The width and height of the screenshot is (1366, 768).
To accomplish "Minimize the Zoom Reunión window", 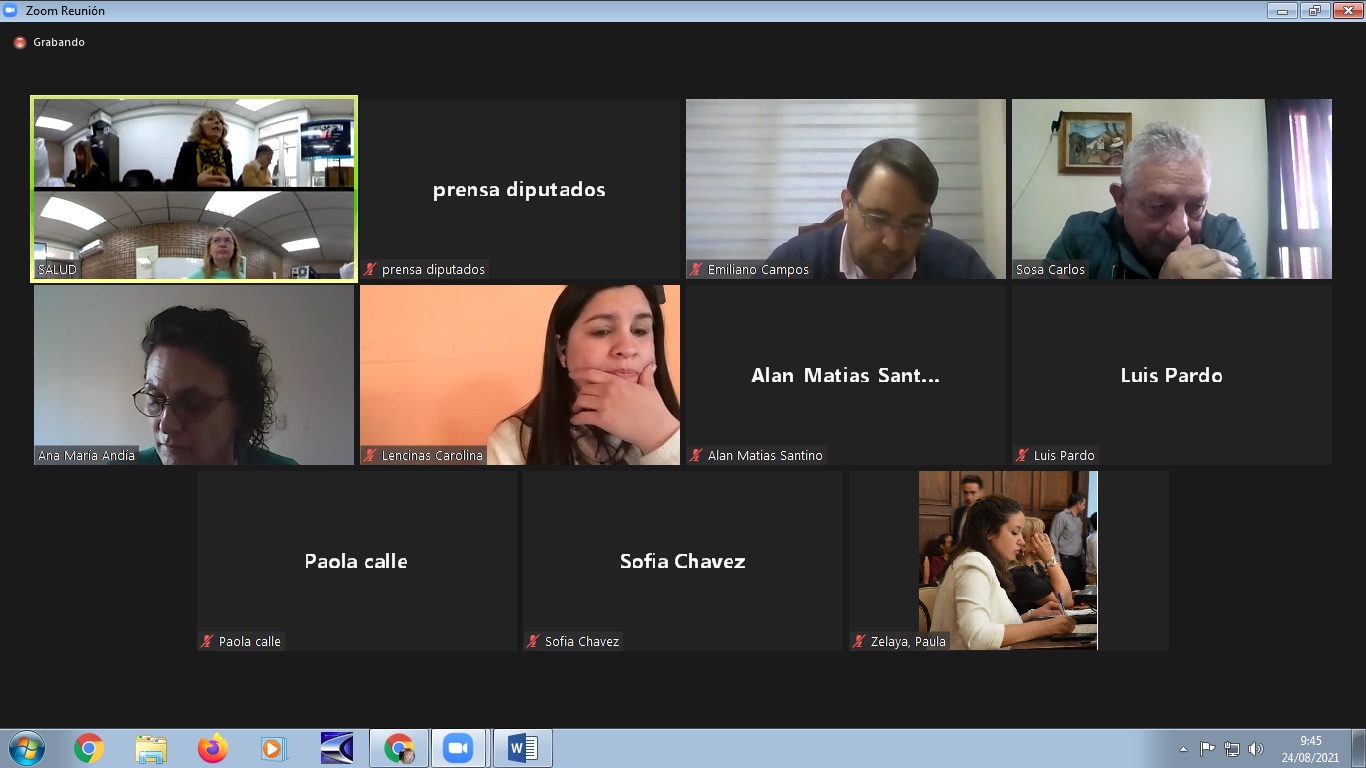I will coord(1283,11).
